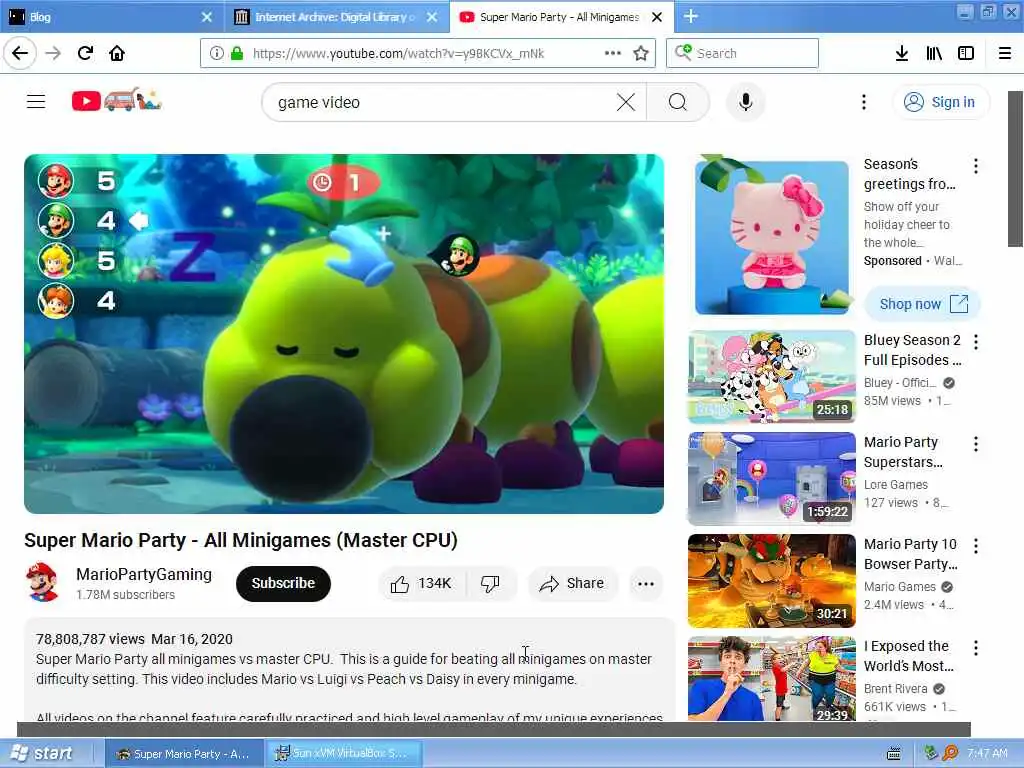Open options for Mario Party 10 video

point(976,546)
